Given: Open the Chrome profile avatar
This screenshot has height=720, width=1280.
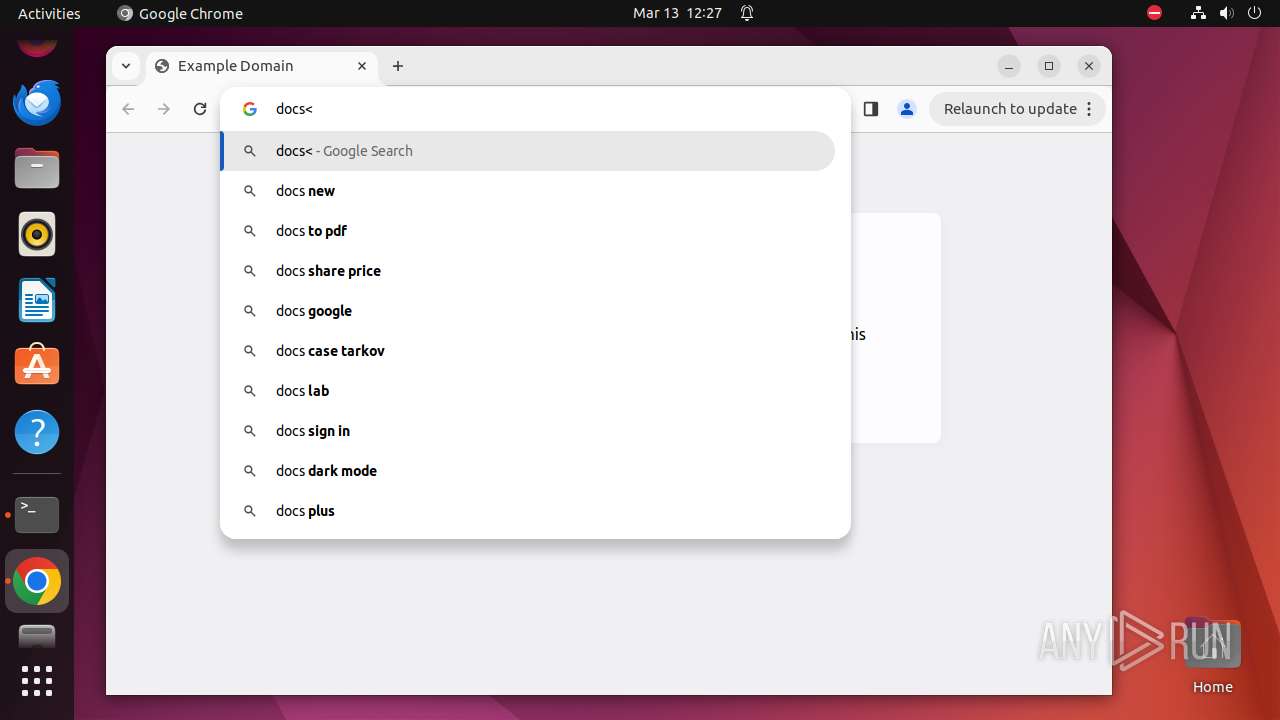Looking at the screenshot, I should pos(907,109).
